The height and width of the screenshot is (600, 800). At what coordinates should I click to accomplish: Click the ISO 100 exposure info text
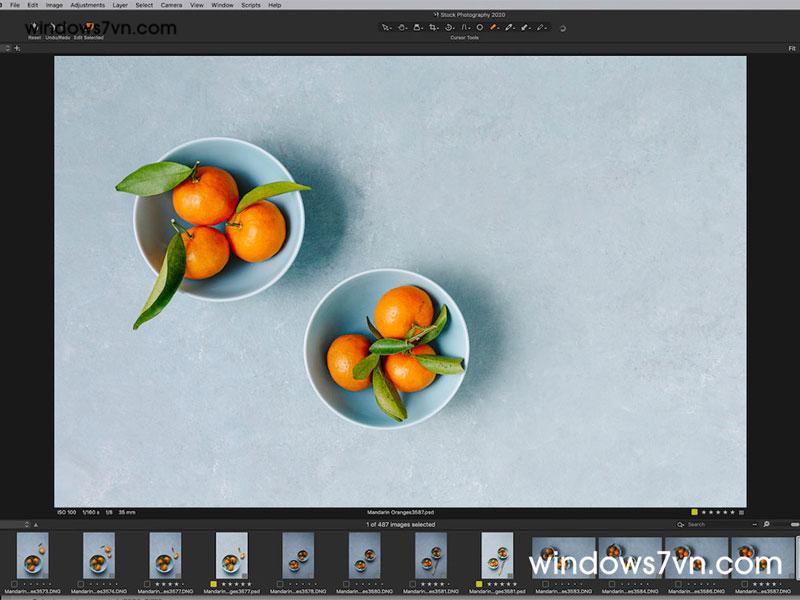click(66, 512)
